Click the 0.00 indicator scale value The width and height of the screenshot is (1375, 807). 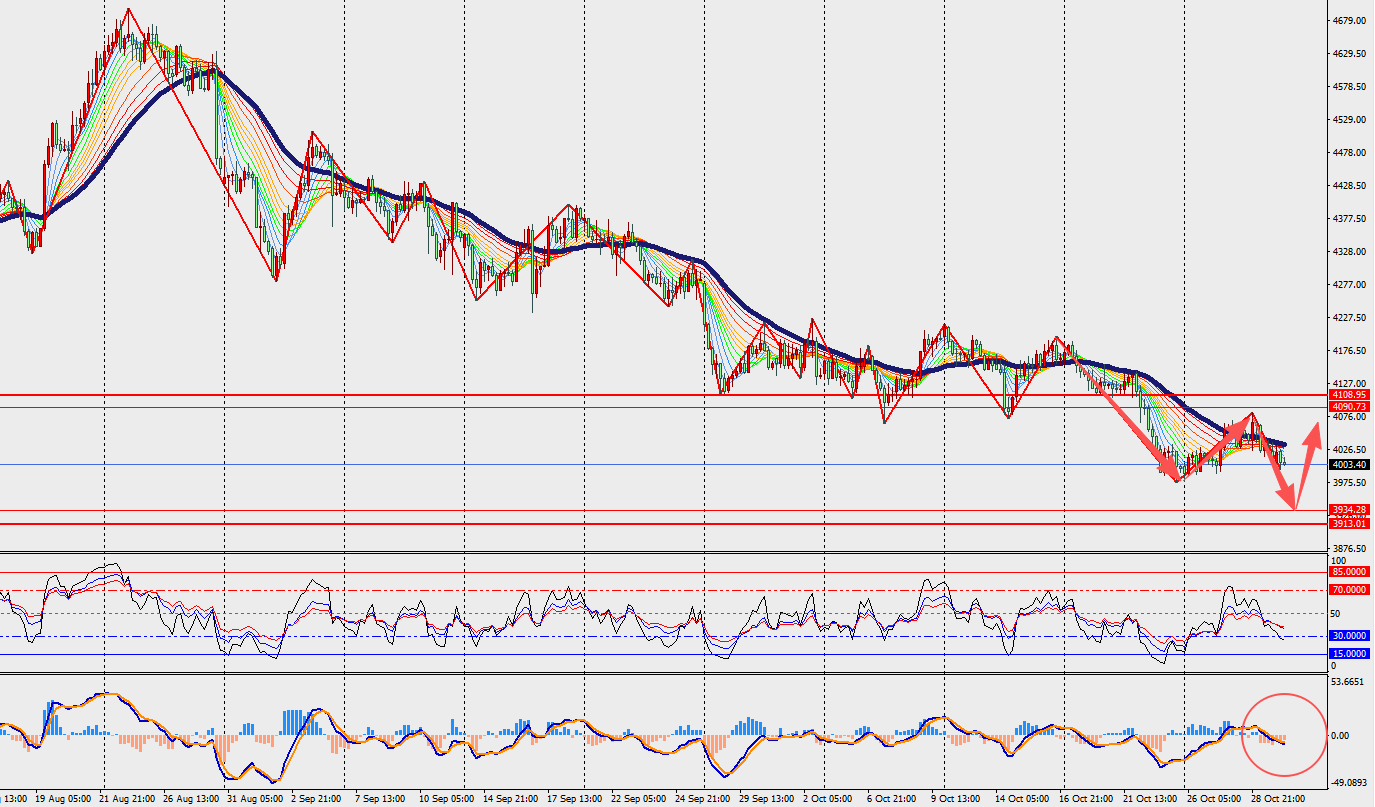point(1340,735)
